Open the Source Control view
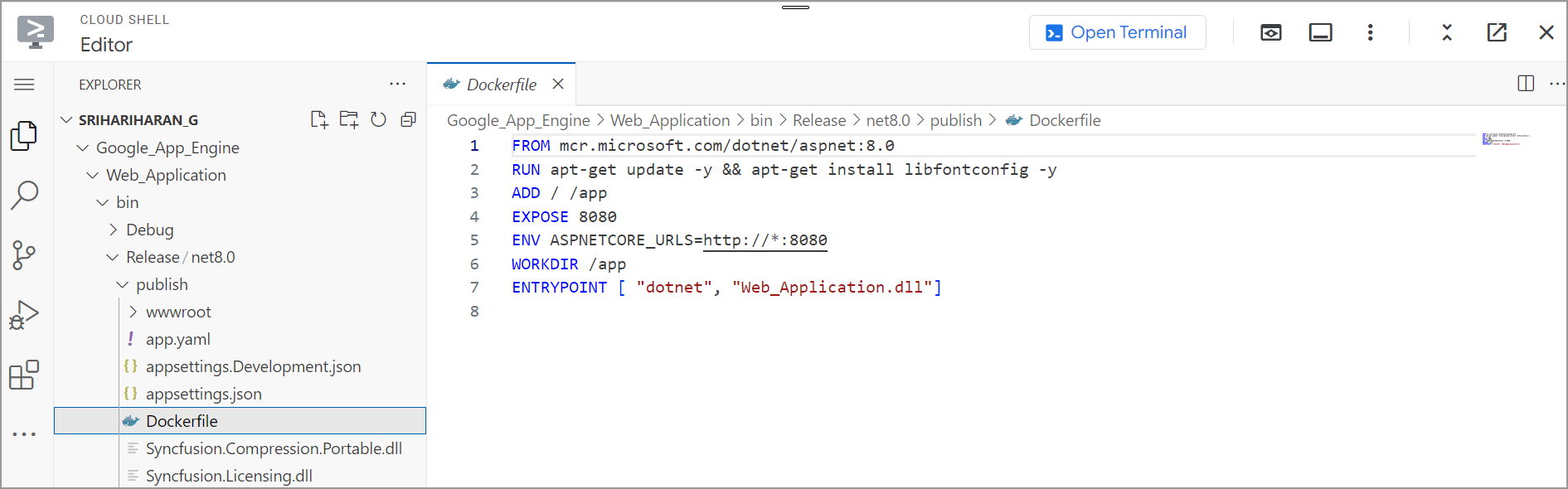 [x=24, y=255]
